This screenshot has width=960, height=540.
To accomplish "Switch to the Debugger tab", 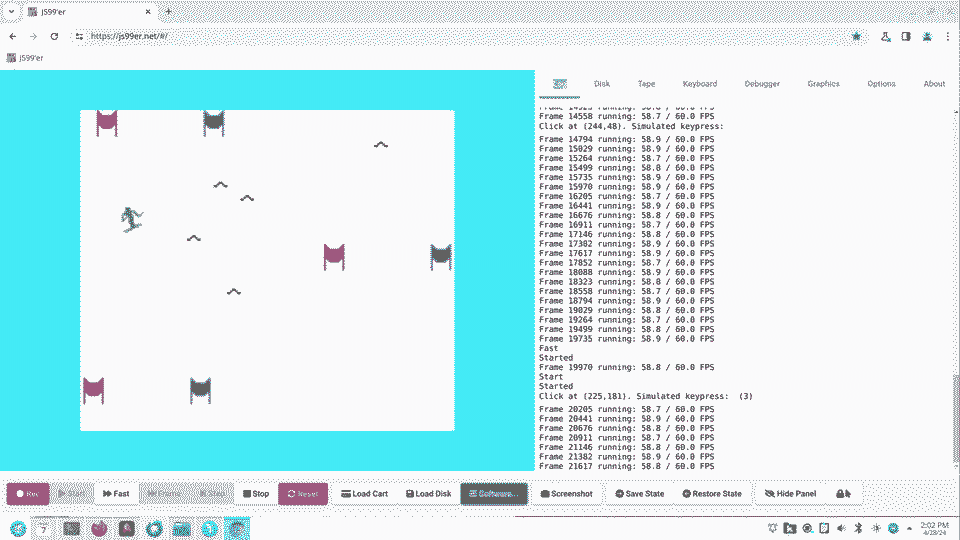I will (762, 84).
